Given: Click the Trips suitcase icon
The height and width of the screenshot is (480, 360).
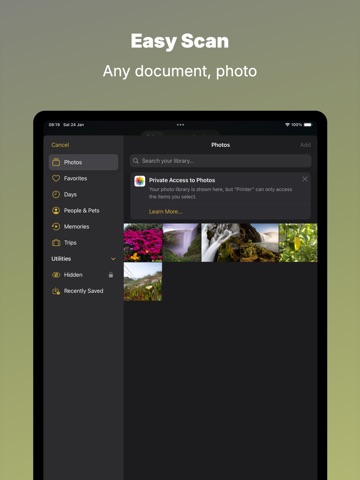Looking at the screenshot, I should click(56, 243).
